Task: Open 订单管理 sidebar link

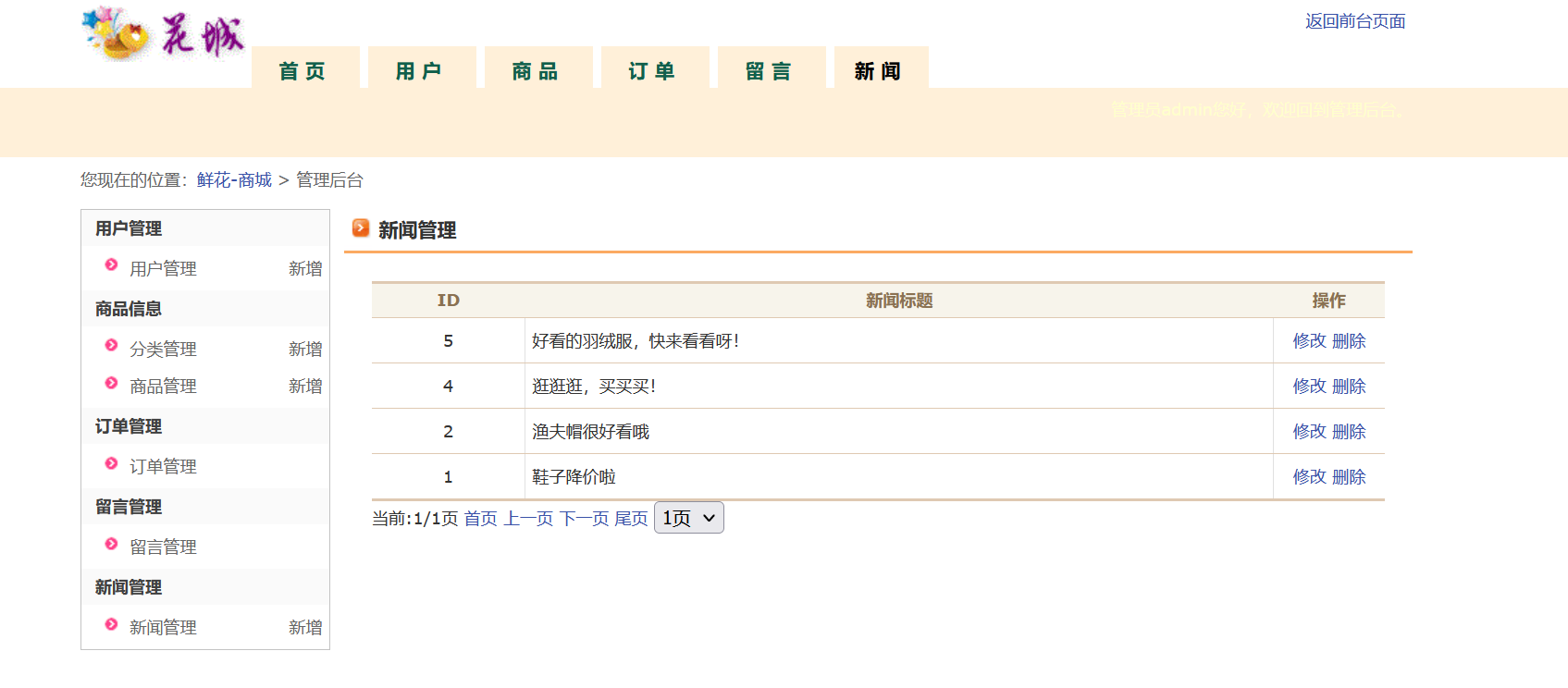Action: [163, 467]
